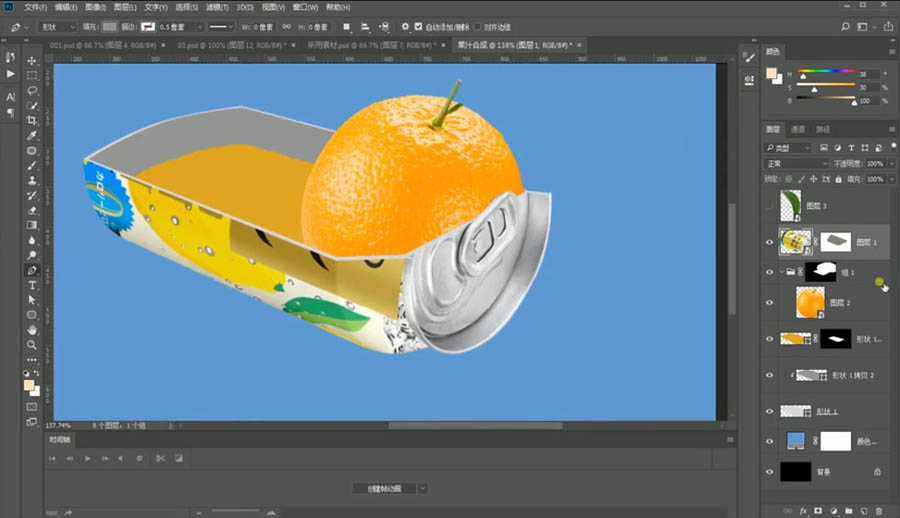Image resolution: width=900 pixels, height=518 pixels.
Task: Select the Lasso tool
Action: coord(32,90)
